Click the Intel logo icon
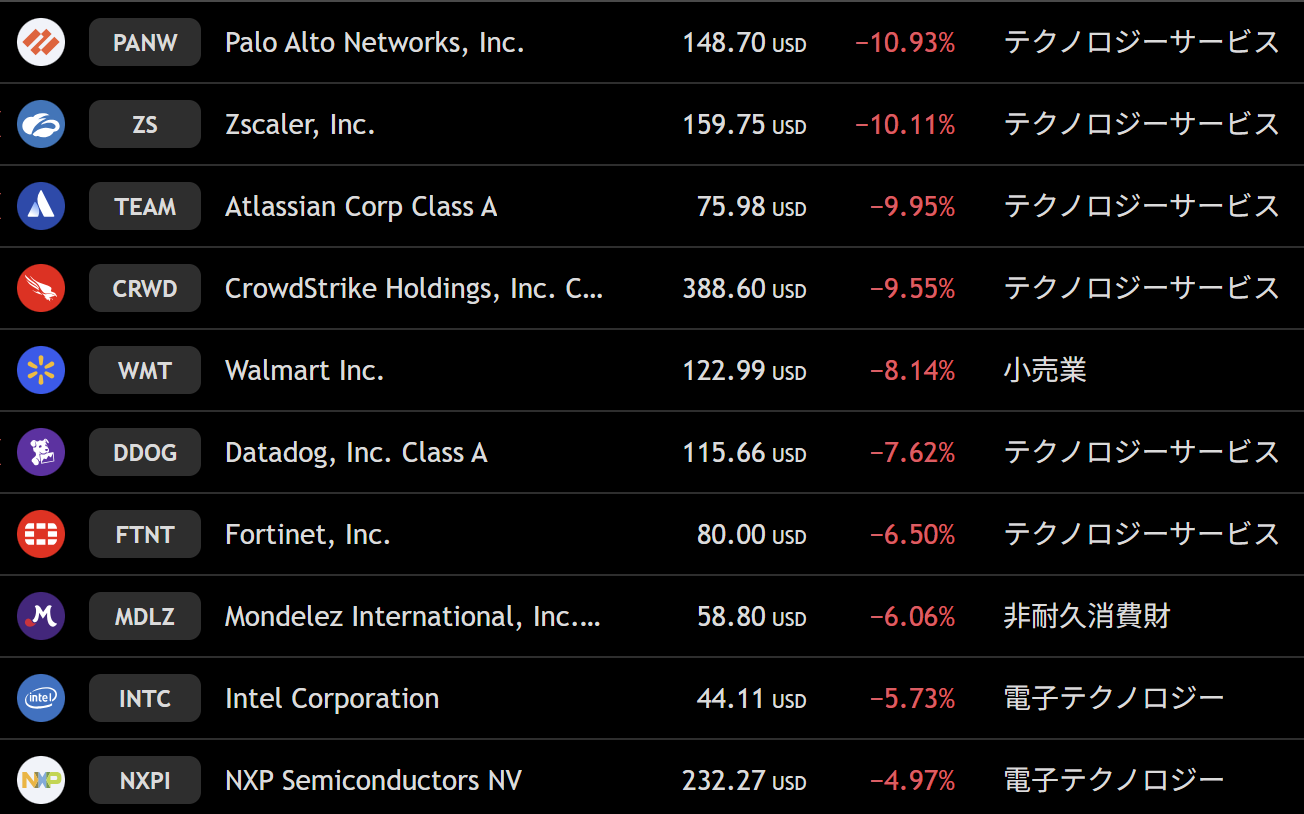Screen dimensions: 1304x814 click(x=41, y=699)
